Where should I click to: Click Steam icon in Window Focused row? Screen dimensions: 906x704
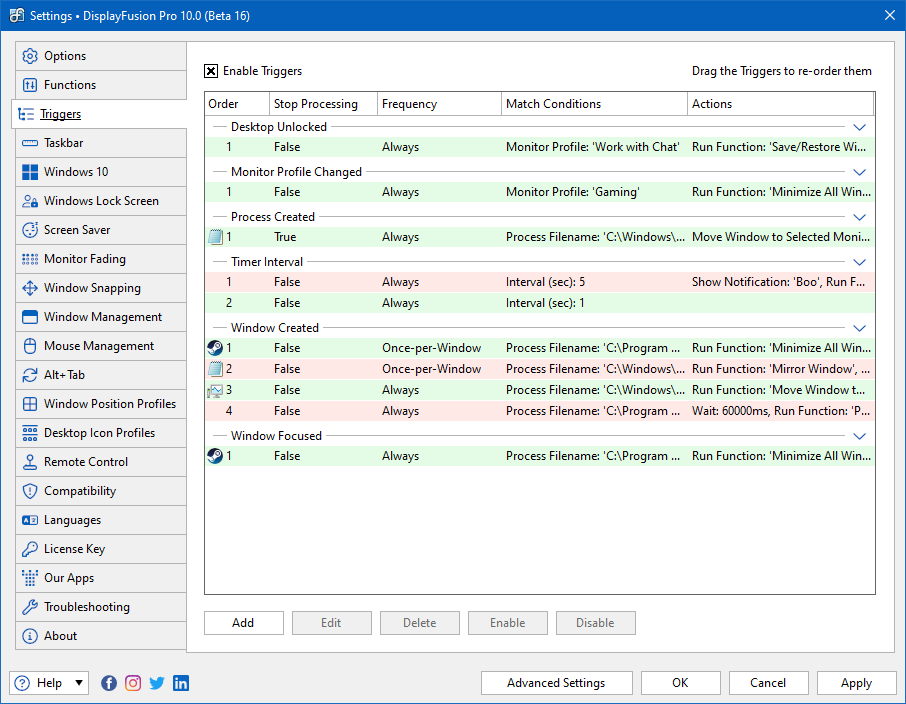[x=215, y=455]
